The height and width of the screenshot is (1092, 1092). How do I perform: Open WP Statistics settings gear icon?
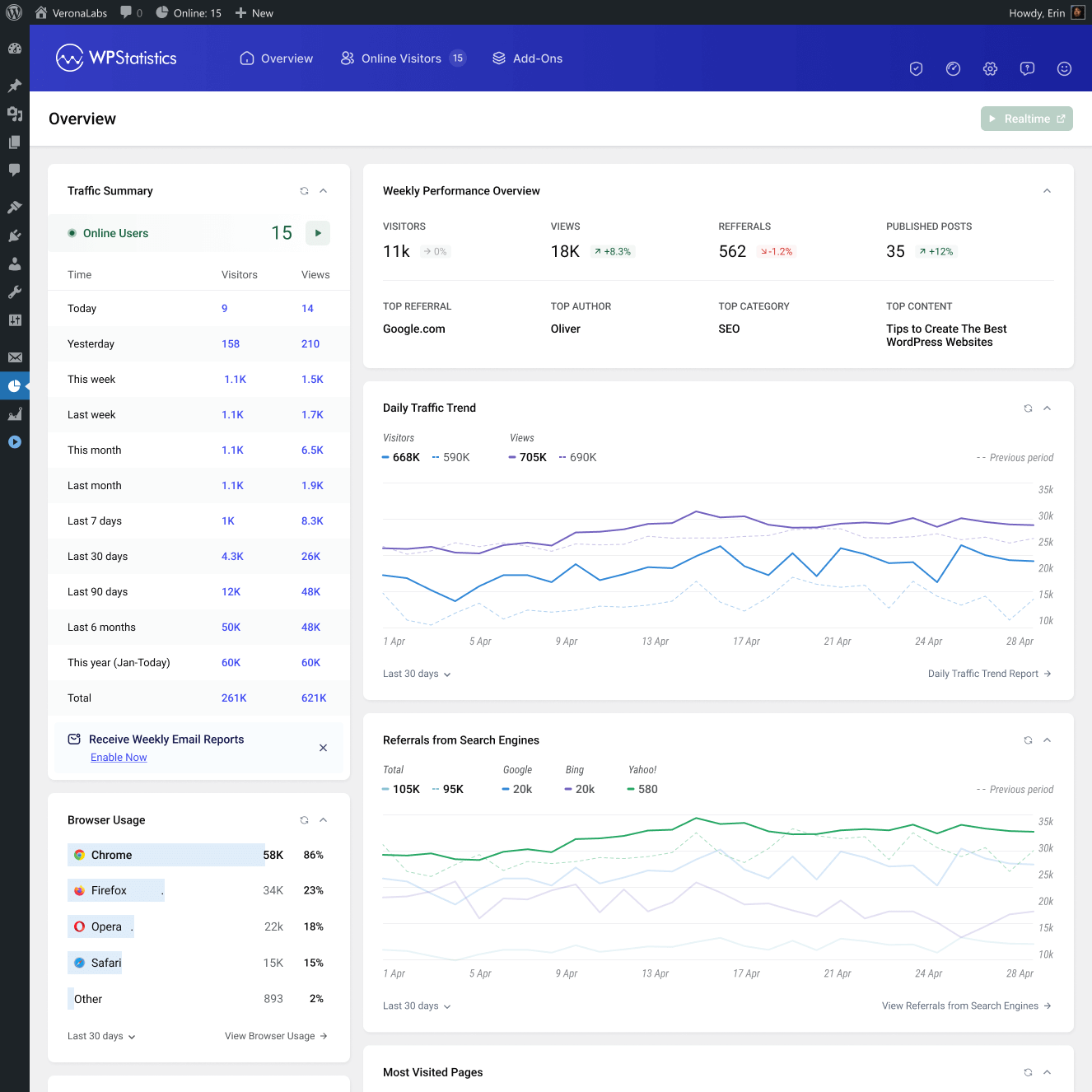click(990, 69)
